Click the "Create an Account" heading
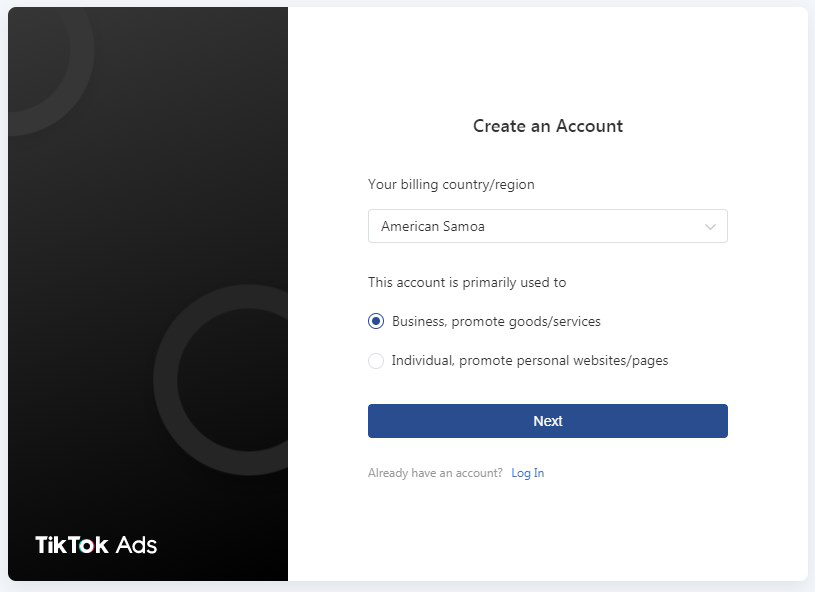This screenshot has width=815, height=592. pos(548,126)
